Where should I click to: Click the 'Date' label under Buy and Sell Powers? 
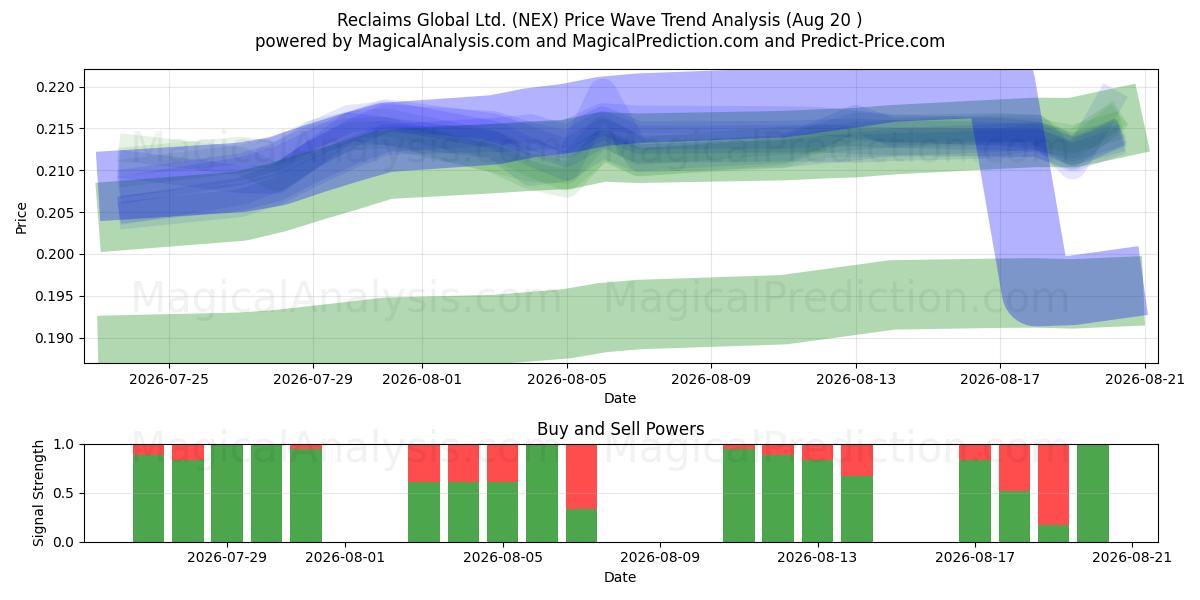click(x=620, y=577)
